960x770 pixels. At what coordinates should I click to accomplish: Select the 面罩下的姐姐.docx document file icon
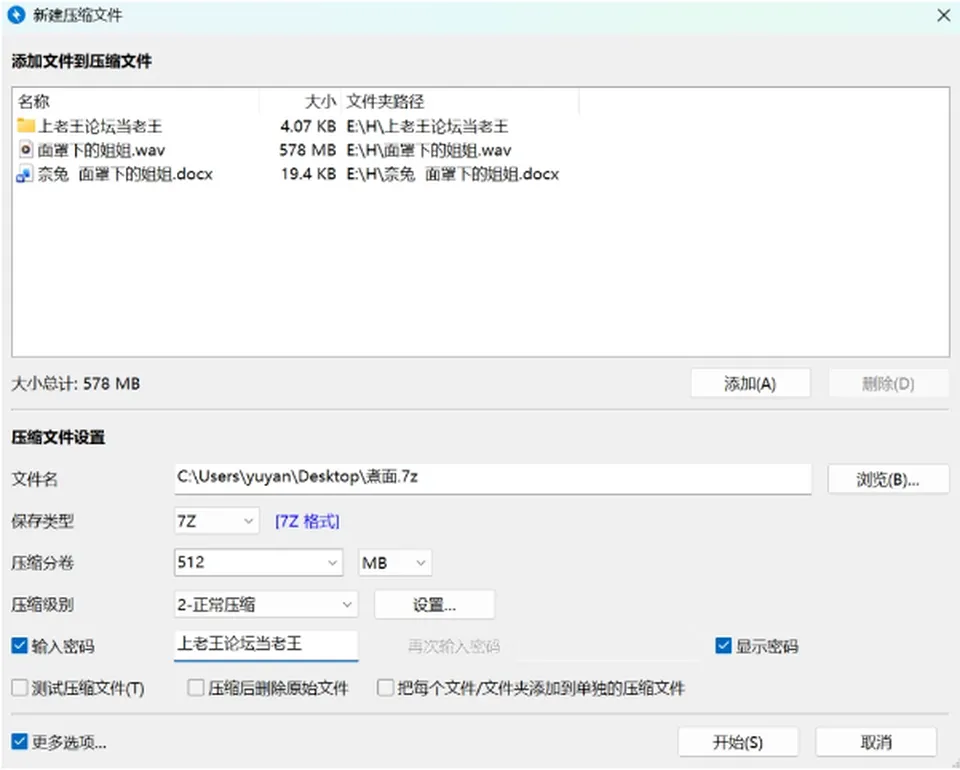[25, 174]
